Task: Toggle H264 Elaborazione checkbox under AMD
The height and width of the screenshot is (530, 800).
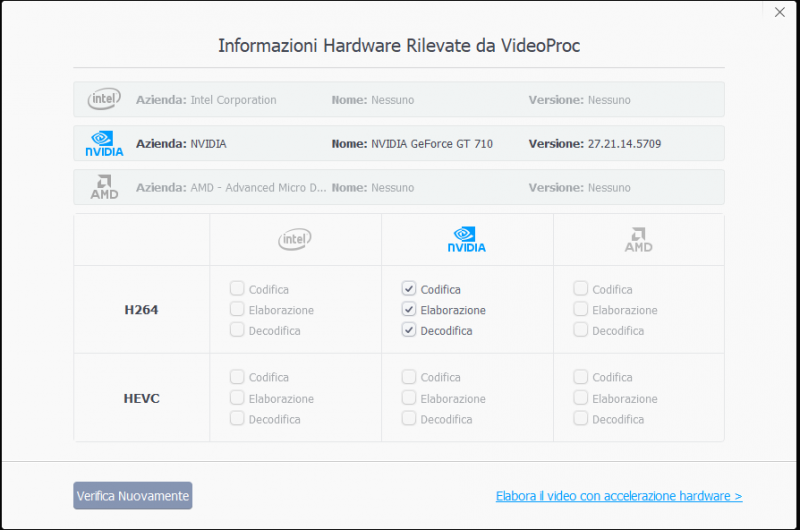Action: 581,309
